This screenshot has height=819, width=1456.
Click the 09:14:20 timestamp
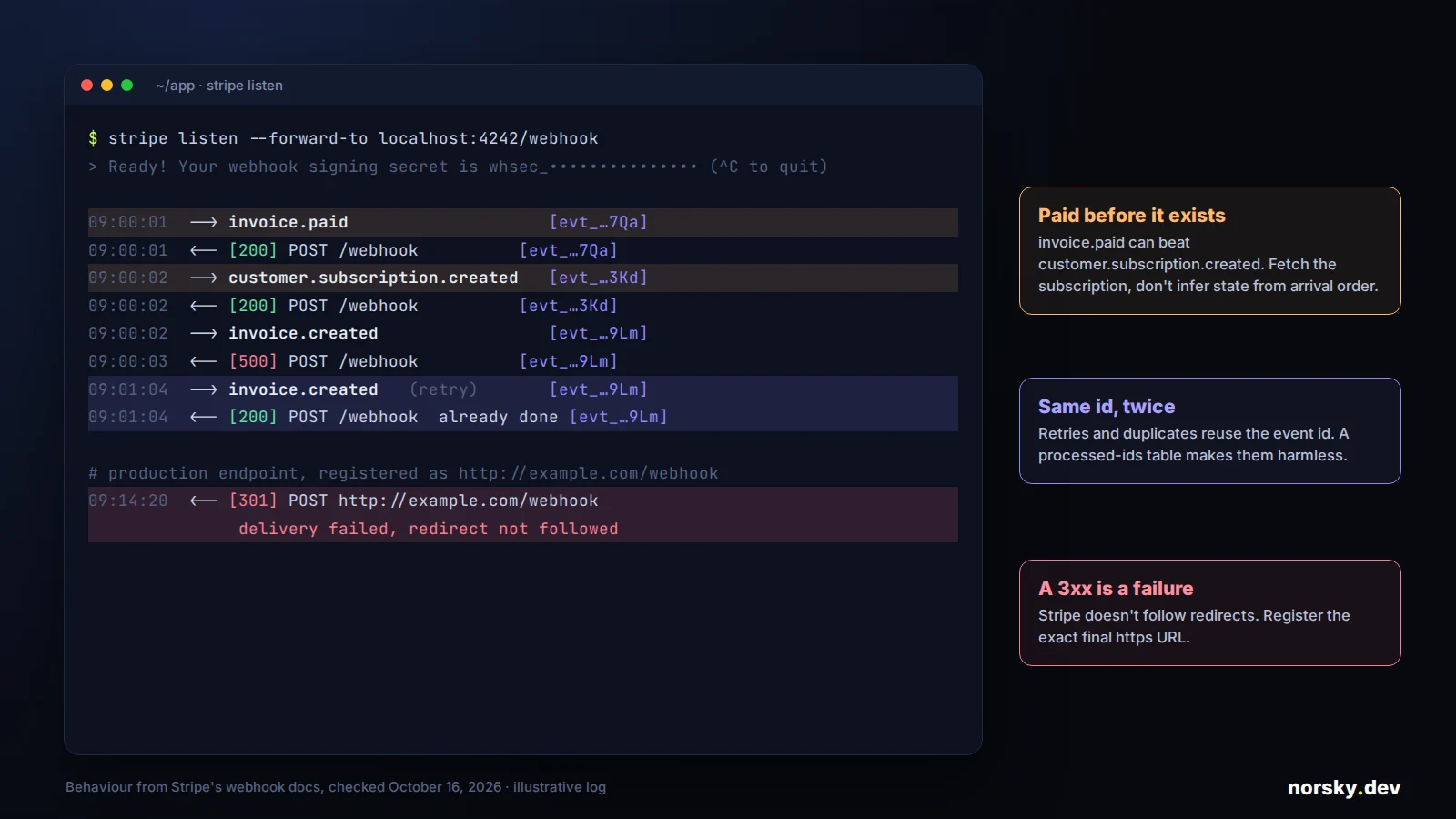[x=128, y=500]
